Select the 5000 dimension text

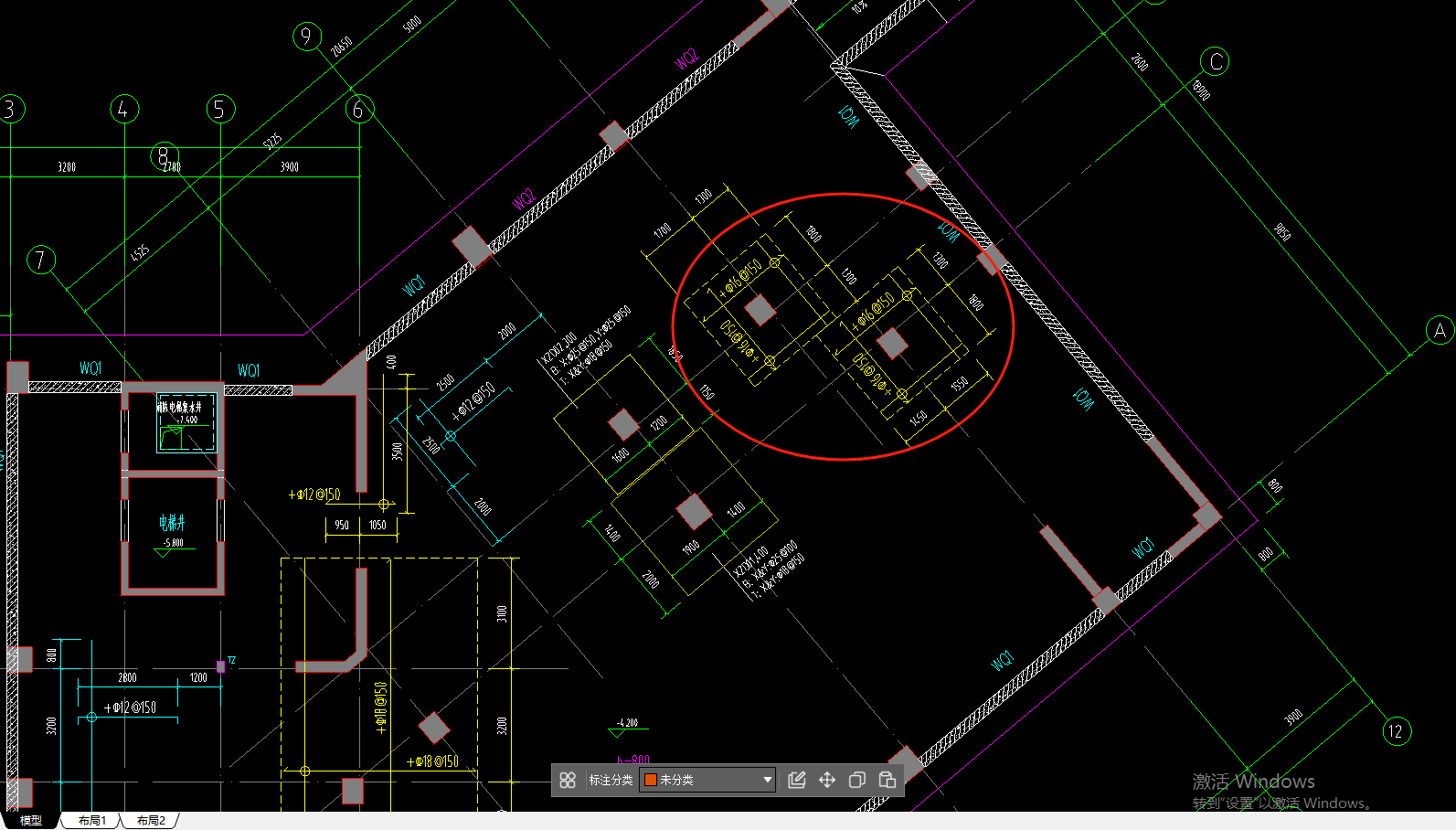pos(412,24)
